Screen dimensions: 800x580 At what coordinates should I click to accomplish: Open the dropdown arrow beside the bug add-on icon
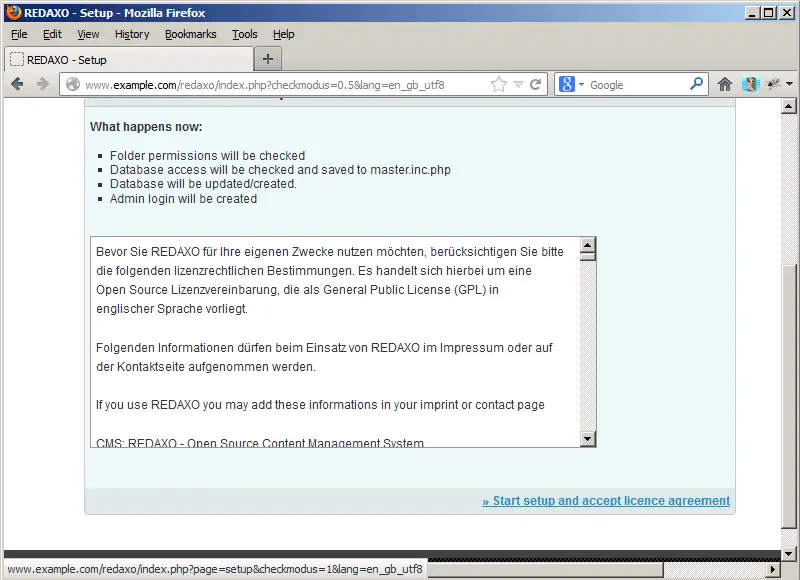point(790,84)
